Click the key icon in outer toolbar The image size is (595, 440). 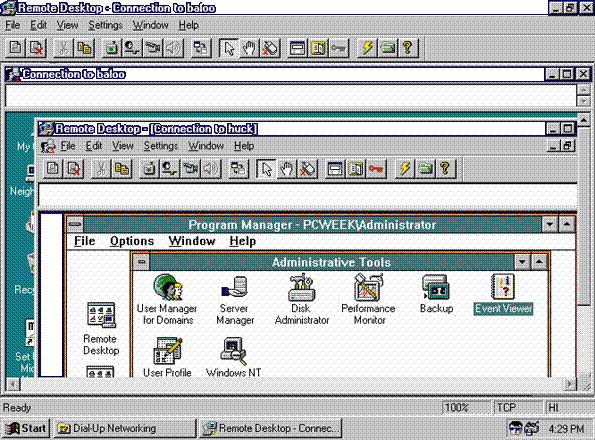[338, 48]
